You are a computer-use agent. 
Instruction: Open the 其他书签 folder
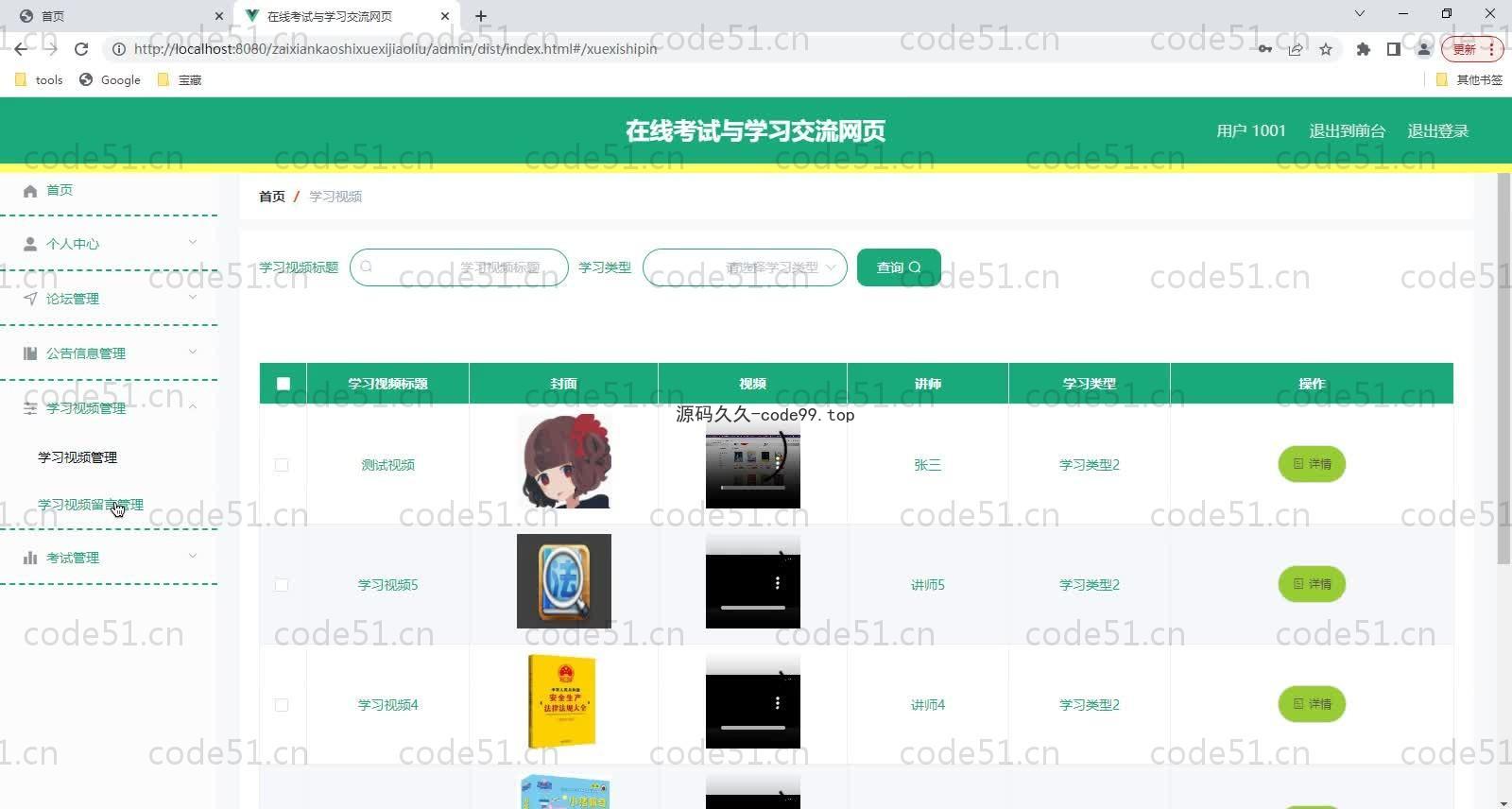1469,79
